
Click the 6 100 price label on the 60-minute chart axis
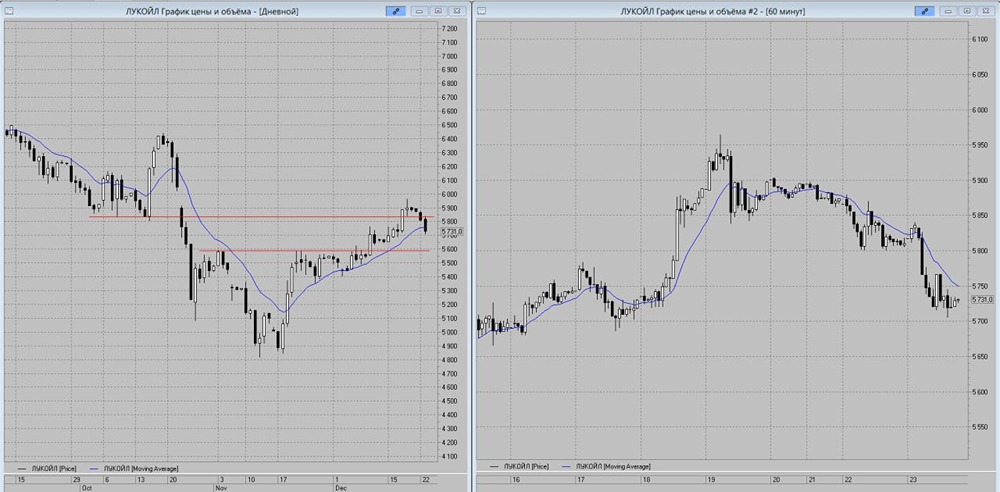point(979,40)
